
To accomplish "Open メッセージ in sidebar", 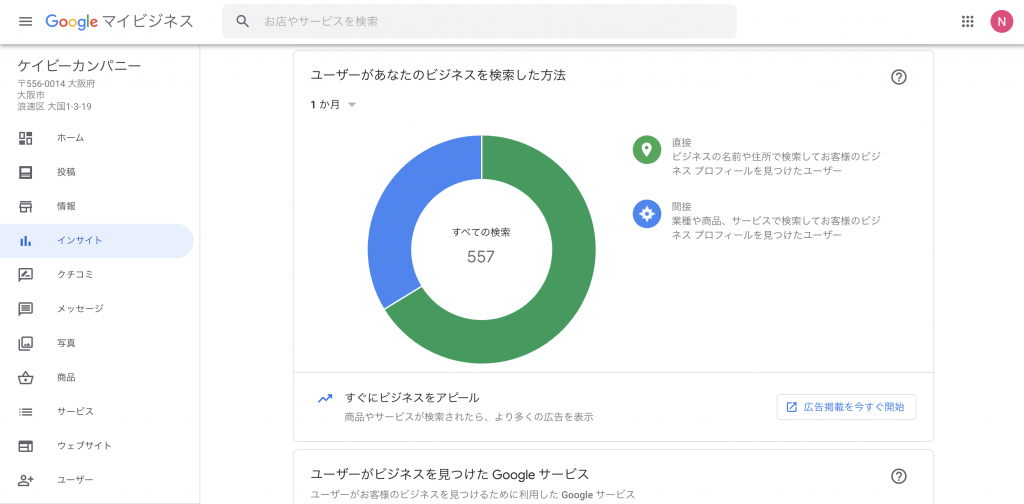I will (97, 309).
